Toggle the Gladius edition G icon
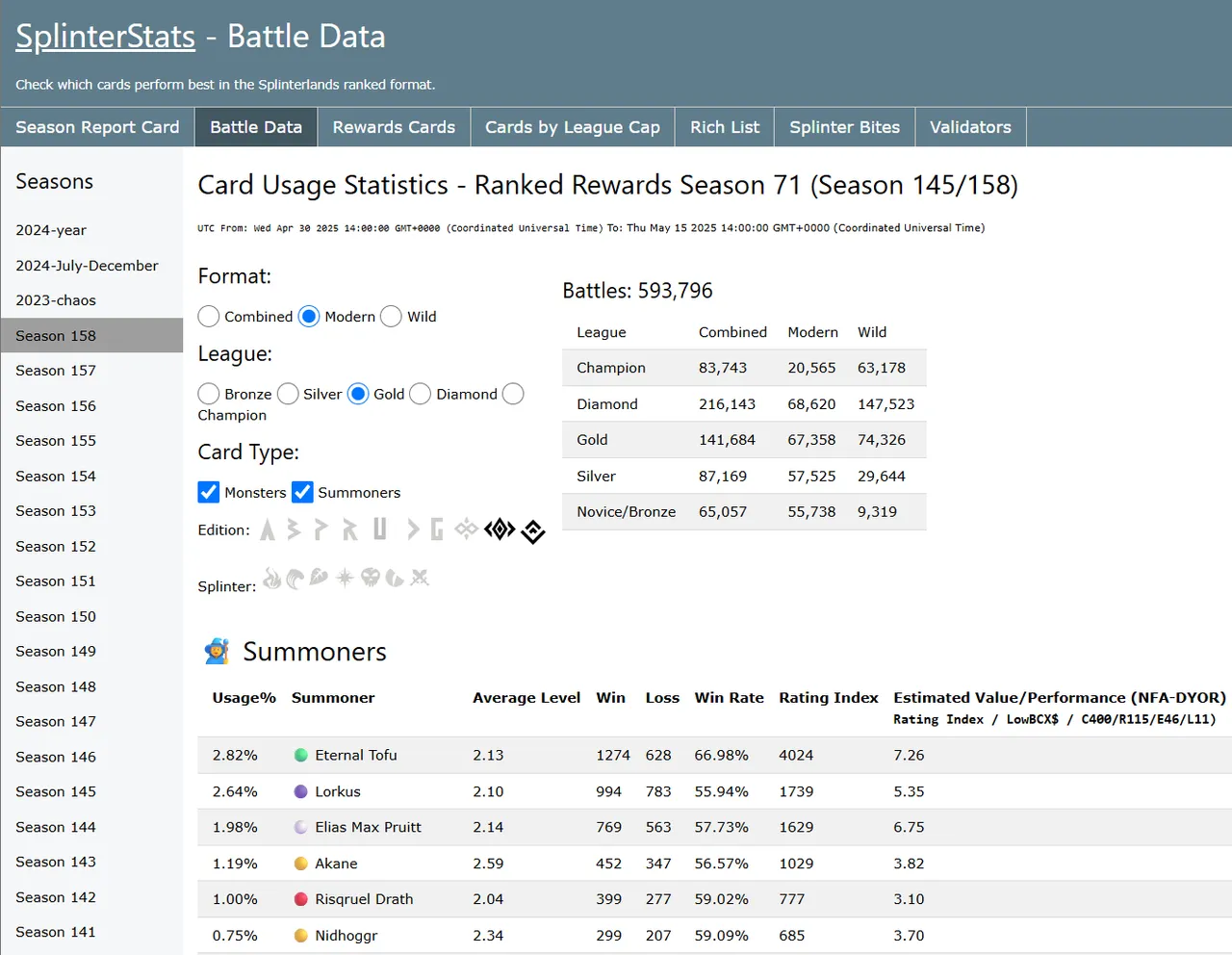 437,529
